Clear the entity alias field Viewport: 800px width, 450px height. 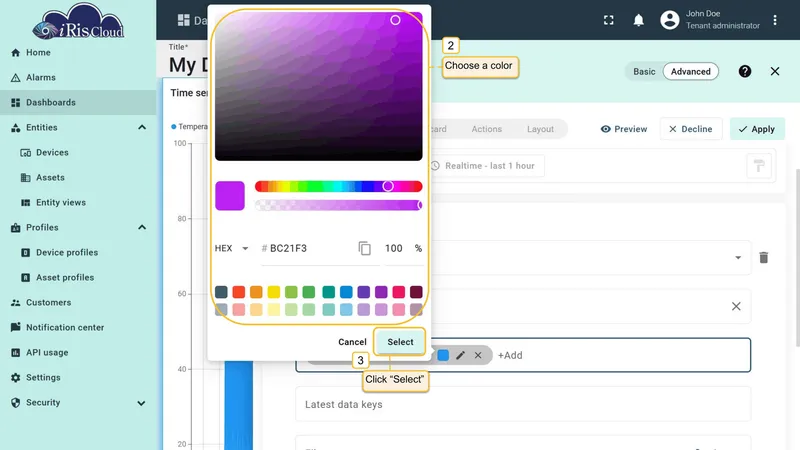click(x=736, y=306)
